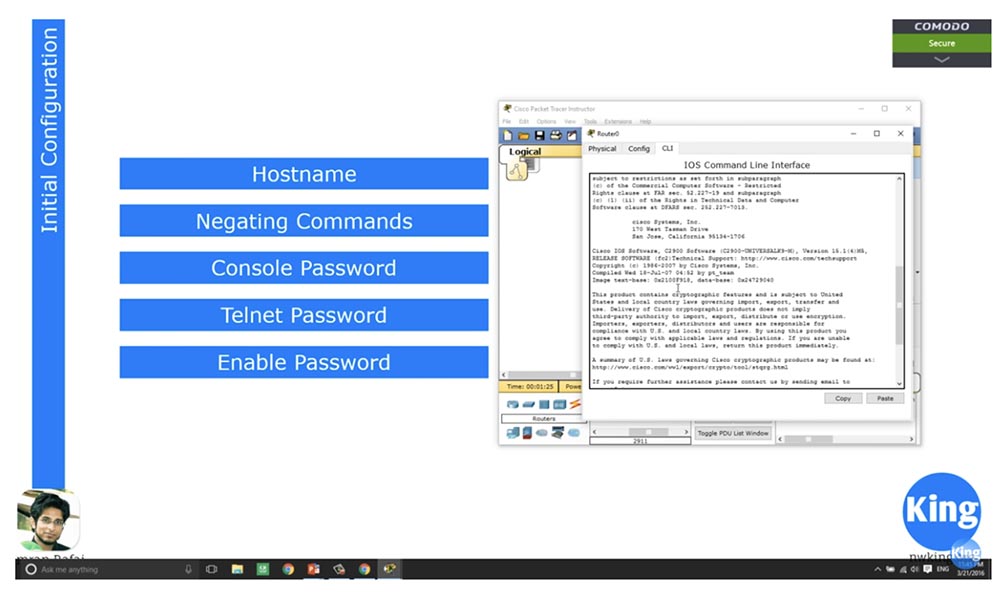Select the Connections lightning bolt icon
Image resolution: width=1000 pixels, height=592 pixels.
tap(575, 404)
